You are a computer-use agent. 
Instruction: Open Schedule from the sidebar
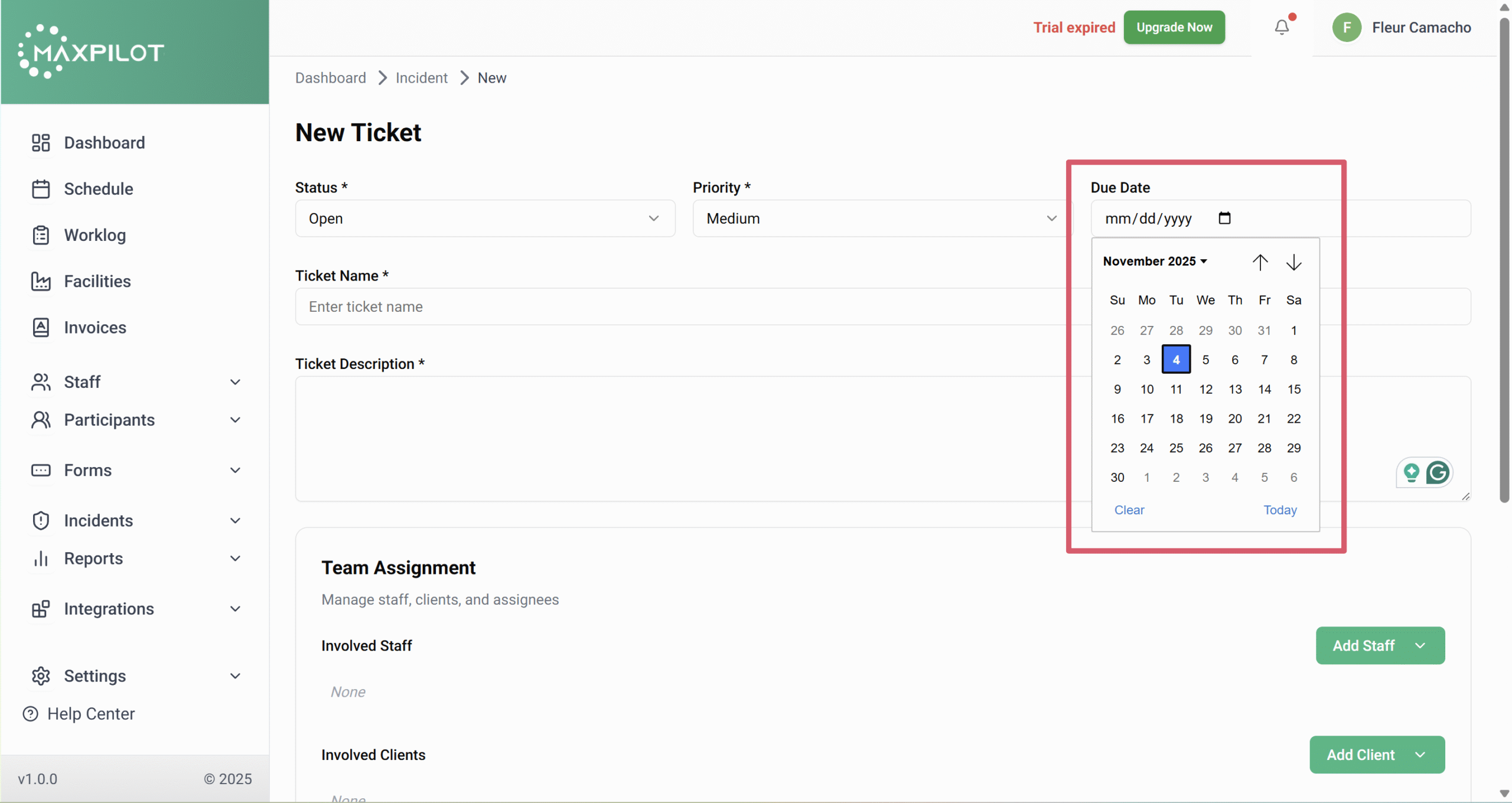pyautogui.click(x=98, y=189)
